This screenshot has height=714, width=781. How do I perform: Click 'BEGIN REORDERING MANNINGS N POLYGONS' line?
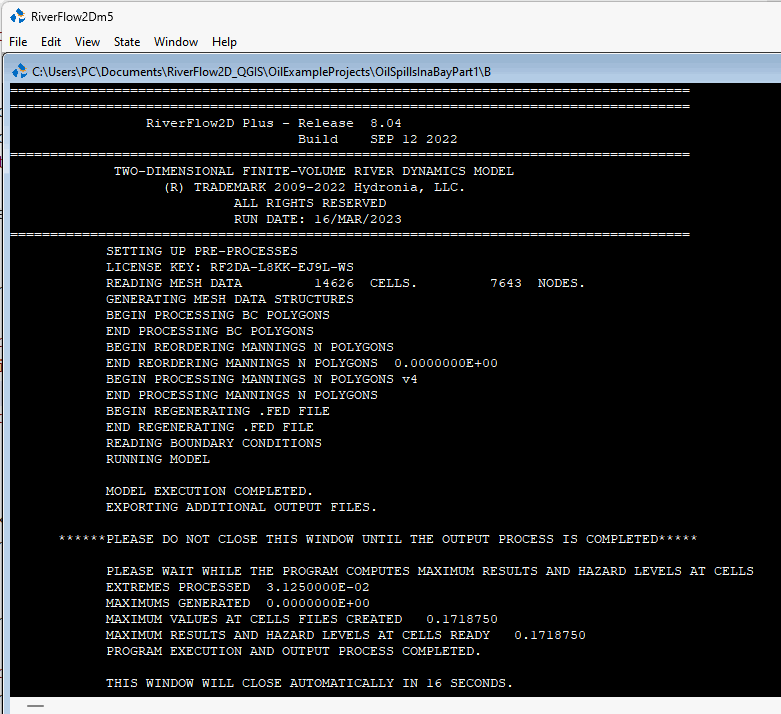(x=250, y=347)
